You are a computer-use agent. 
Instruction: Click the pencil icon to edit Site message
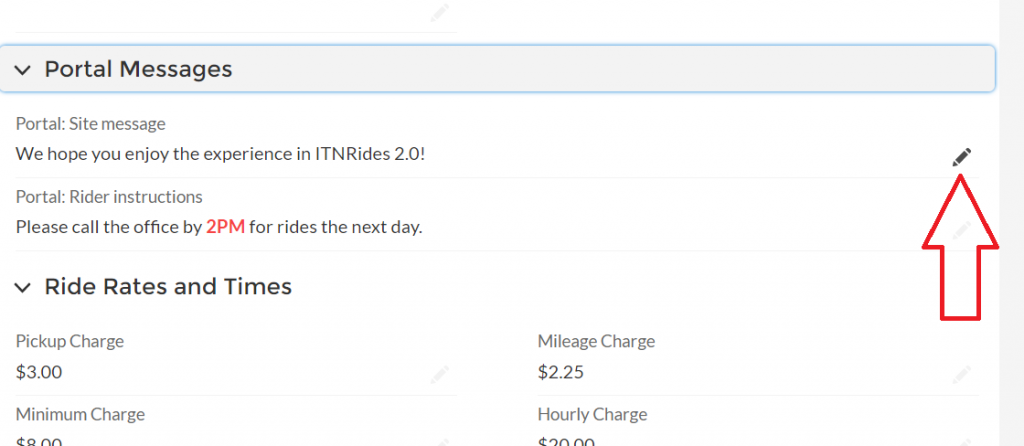coord(961,157)
